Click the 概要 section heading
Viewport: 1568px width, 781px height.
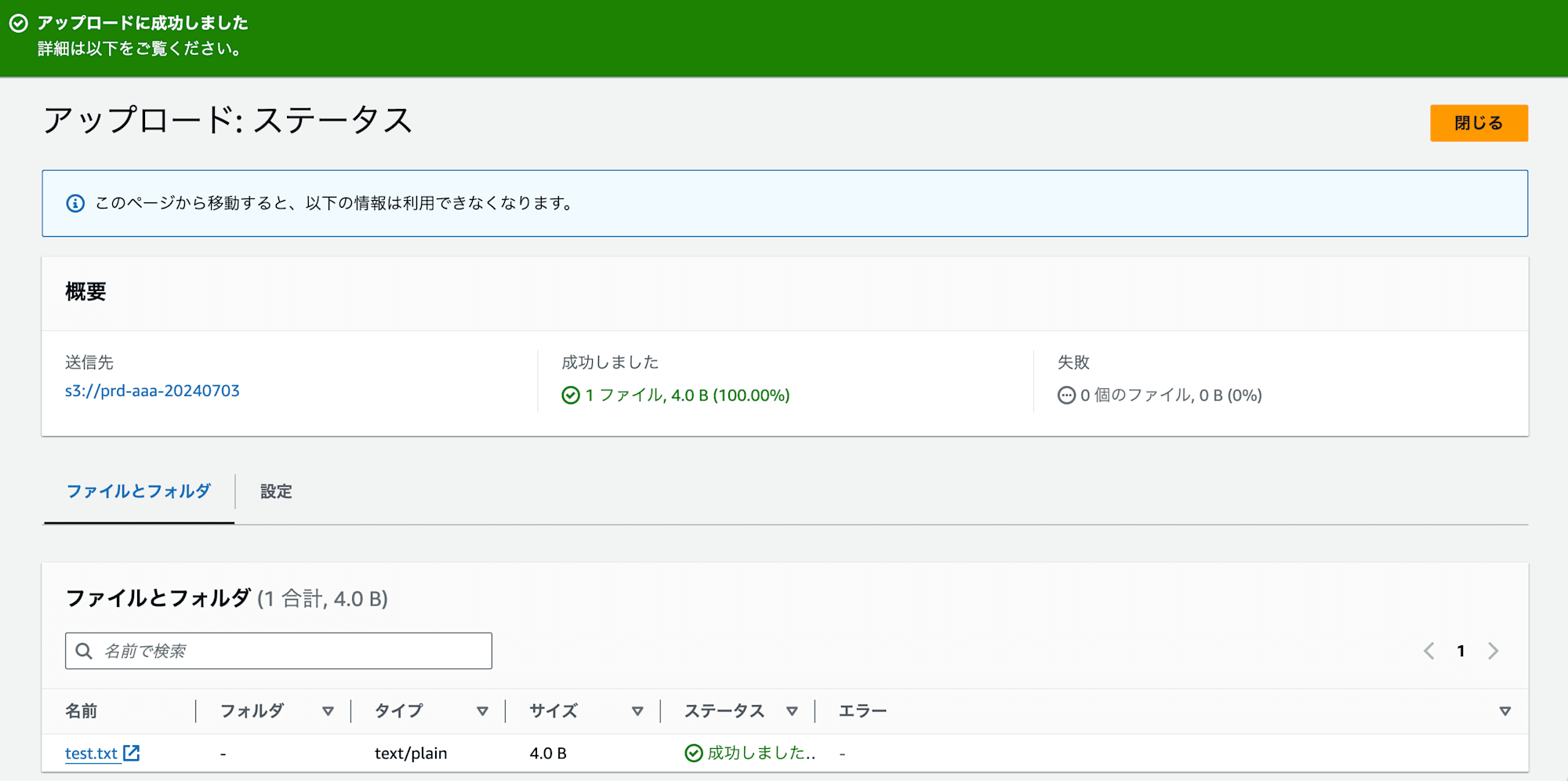point(85,292)
